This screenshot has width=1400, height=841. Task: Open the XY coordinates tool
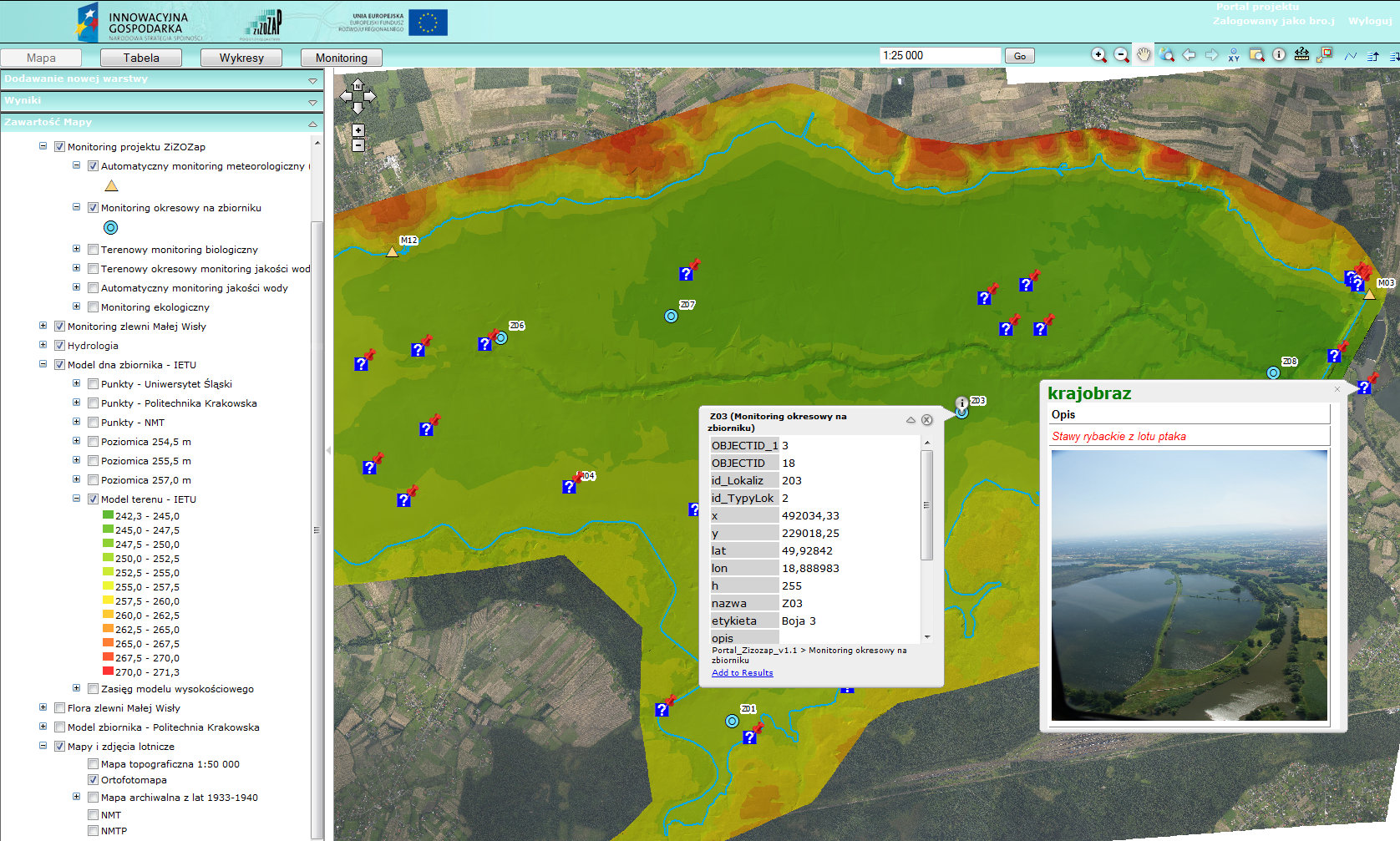[1234, 56]
